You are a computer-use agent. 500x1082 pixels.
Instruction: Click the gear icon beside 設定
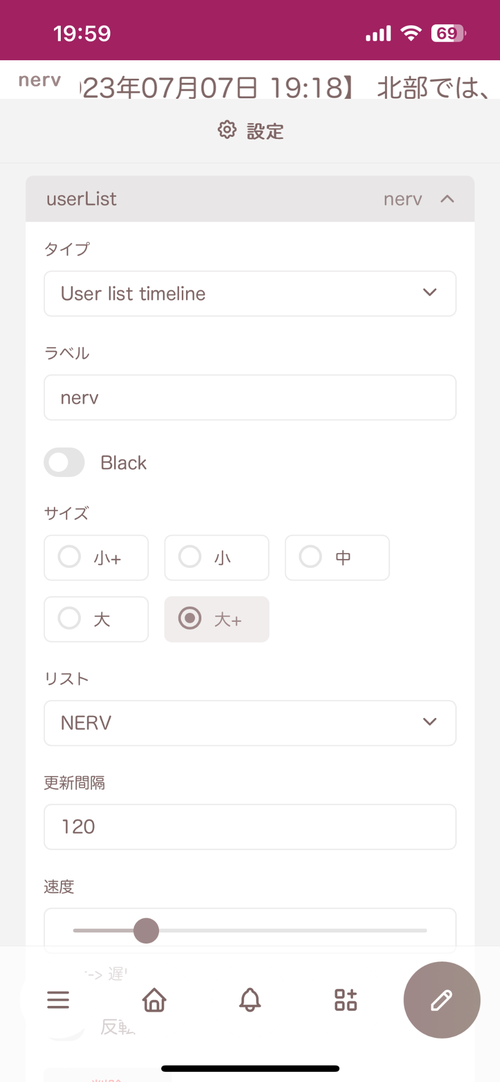tap(226, 130)
